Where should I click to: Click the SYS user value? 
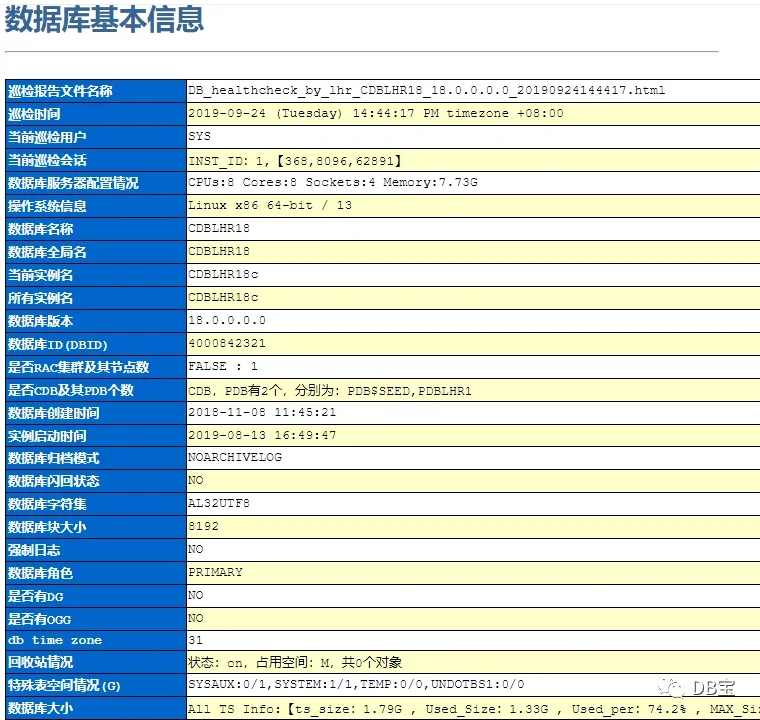pos(199,136)
